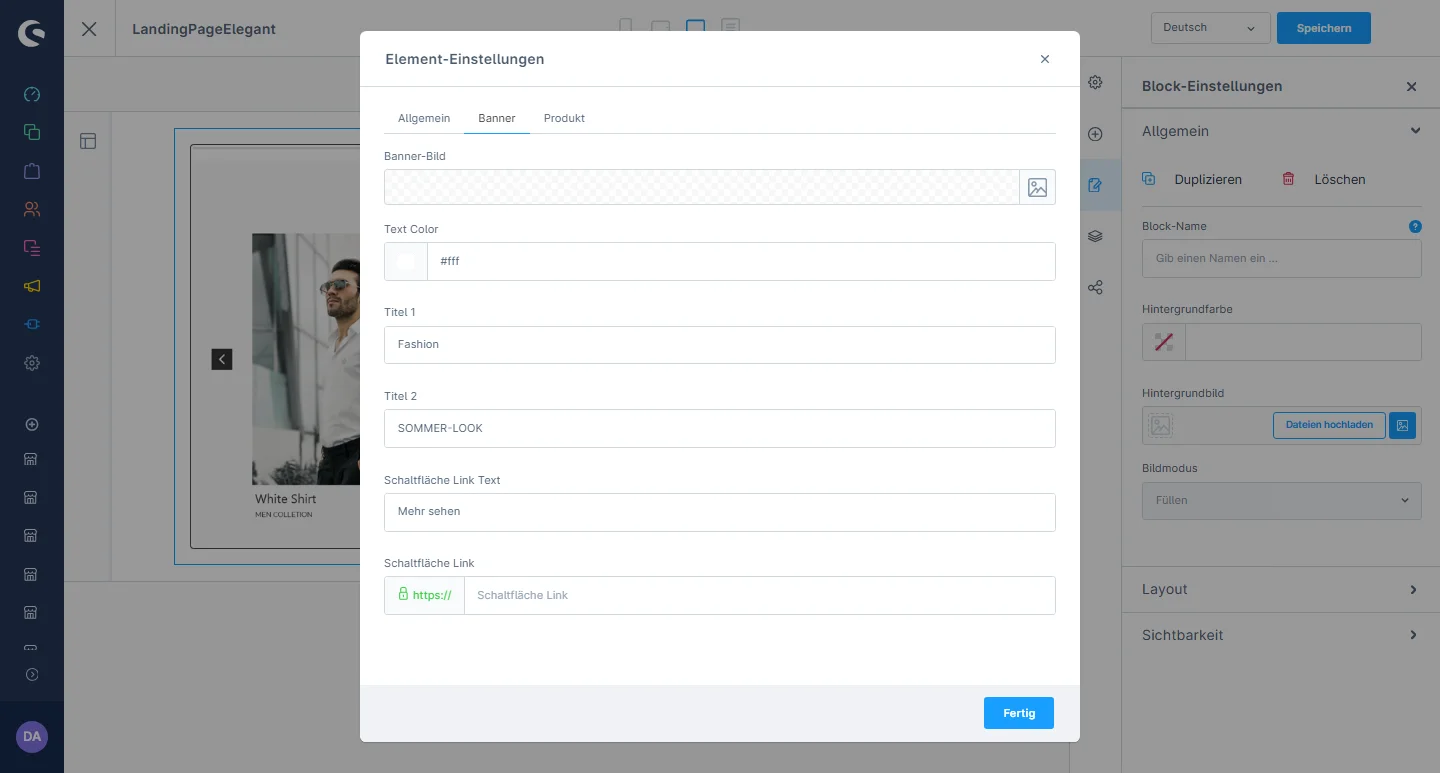Image resolution: width=1440 pixels, height=773 pixels.
Task: Open the Extensions plug icon in sidebar
Action: pos(32,325)
